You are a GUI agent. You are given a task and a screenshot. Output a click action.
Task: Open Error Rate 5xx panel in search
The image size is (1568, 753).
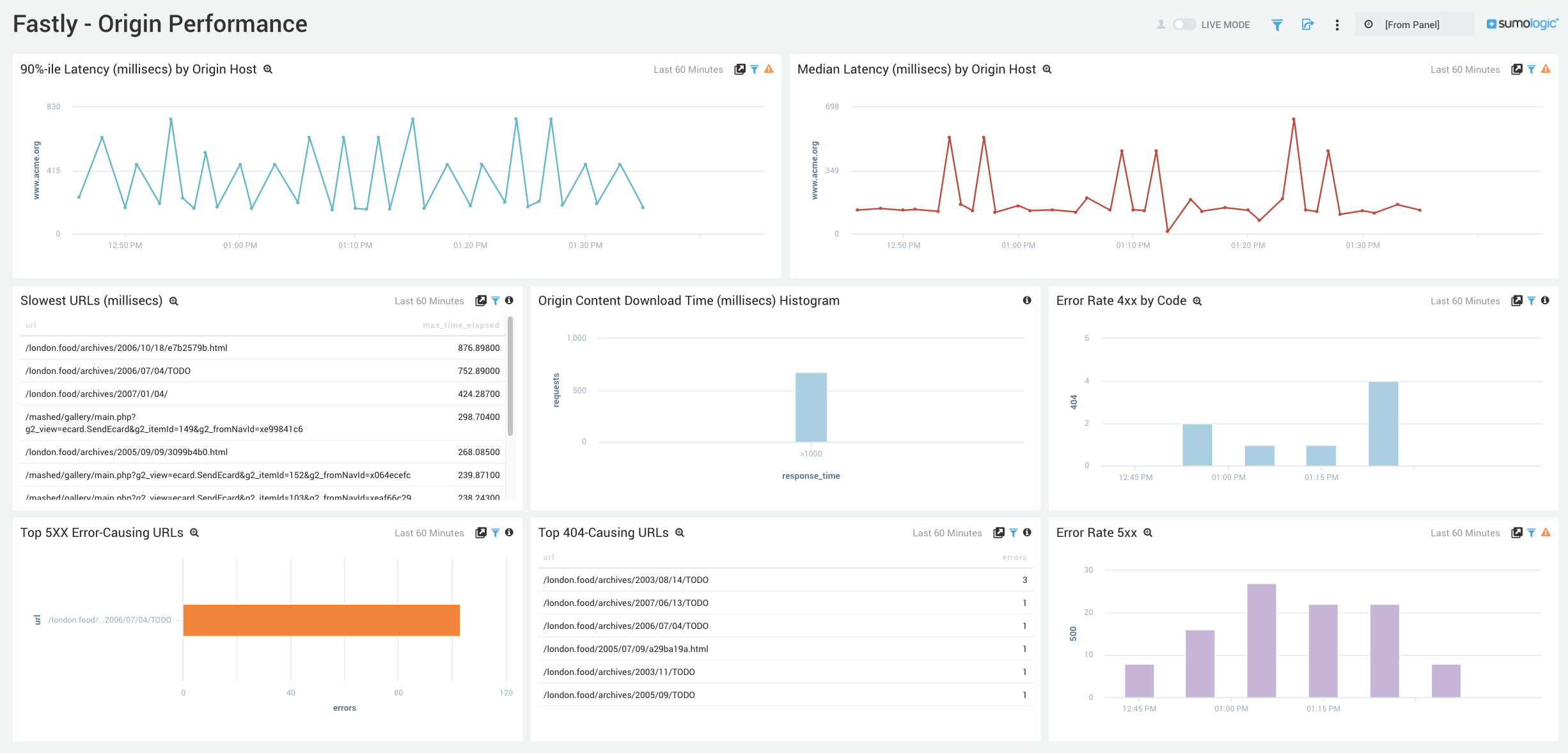1517,532
